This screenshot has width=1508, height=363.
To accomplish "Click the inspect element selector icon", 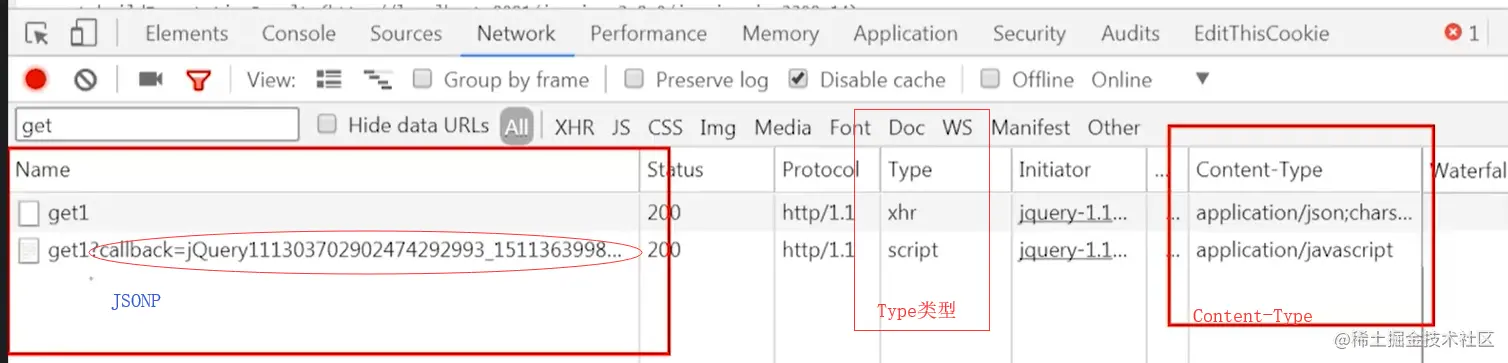I will pos(37,34).
